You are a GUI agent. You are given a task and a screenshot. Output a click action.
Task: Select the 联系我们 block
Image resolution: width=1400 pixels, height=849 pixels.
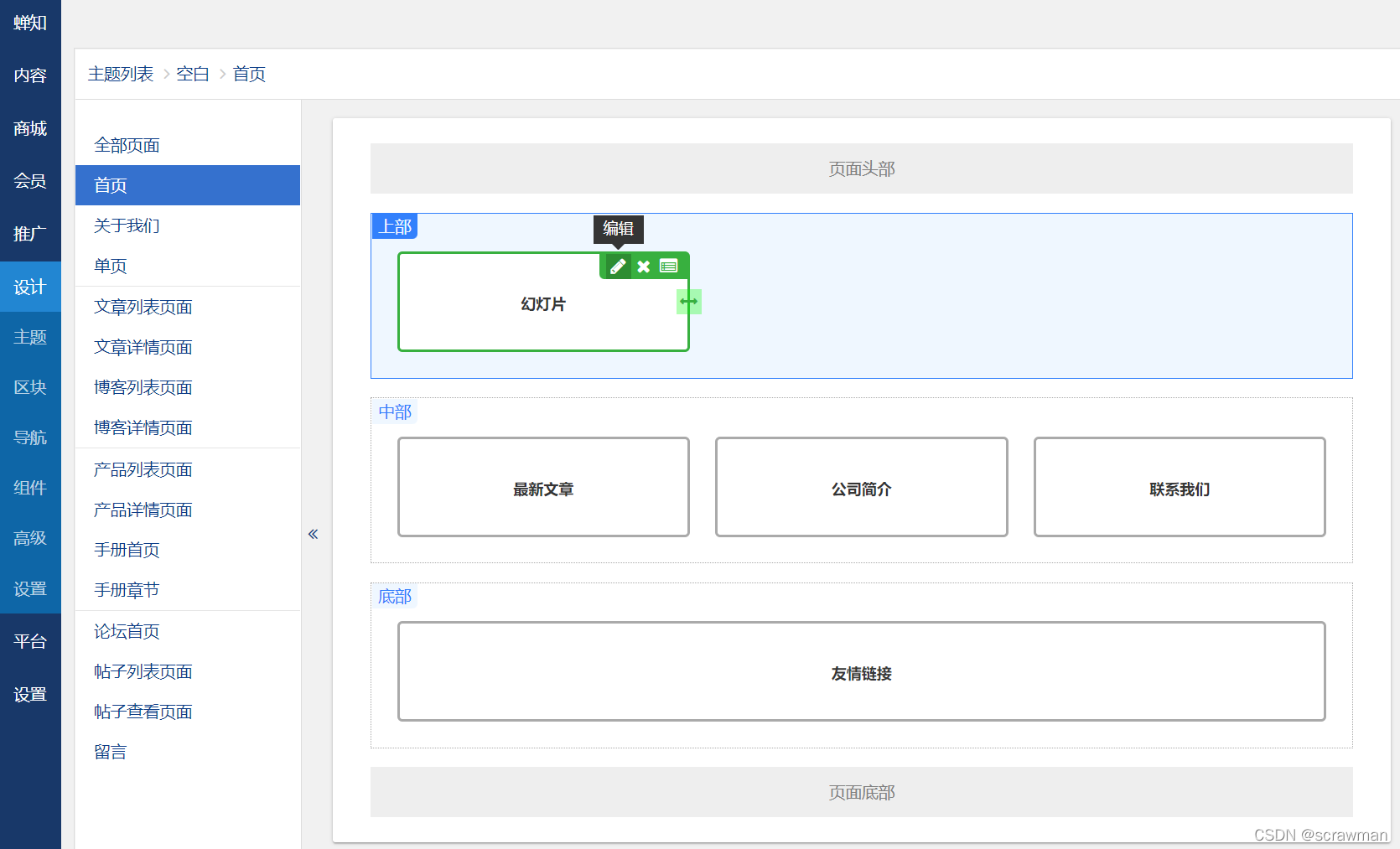tap(1180, 489)
